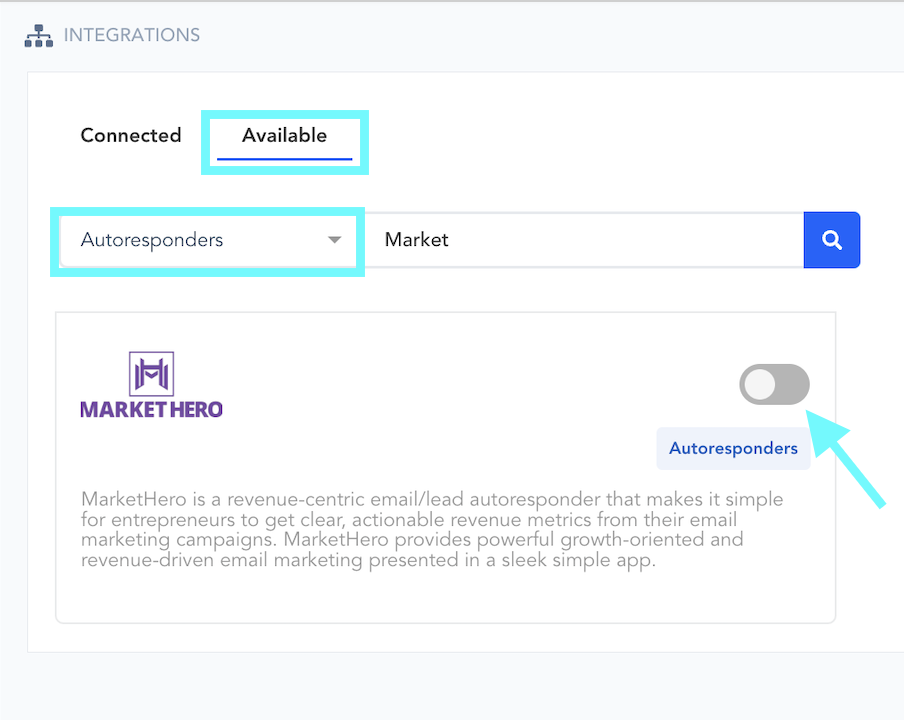The height and width of the screenshot is (720, 904).
Task: Click the word "Market" in search box
Action: pyautogui.click(x=417, y=240)
